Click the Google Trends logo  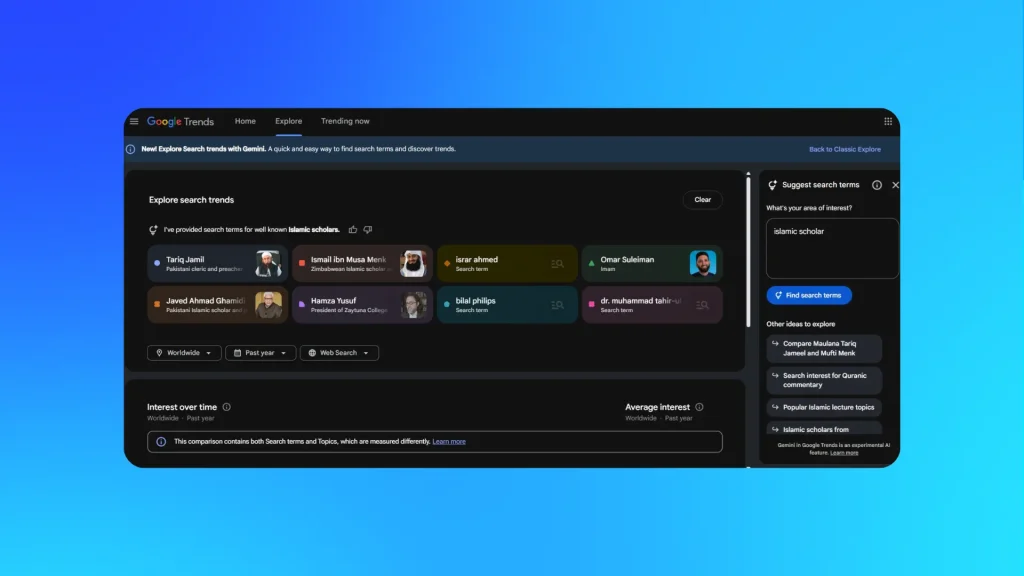pos(180,121)
